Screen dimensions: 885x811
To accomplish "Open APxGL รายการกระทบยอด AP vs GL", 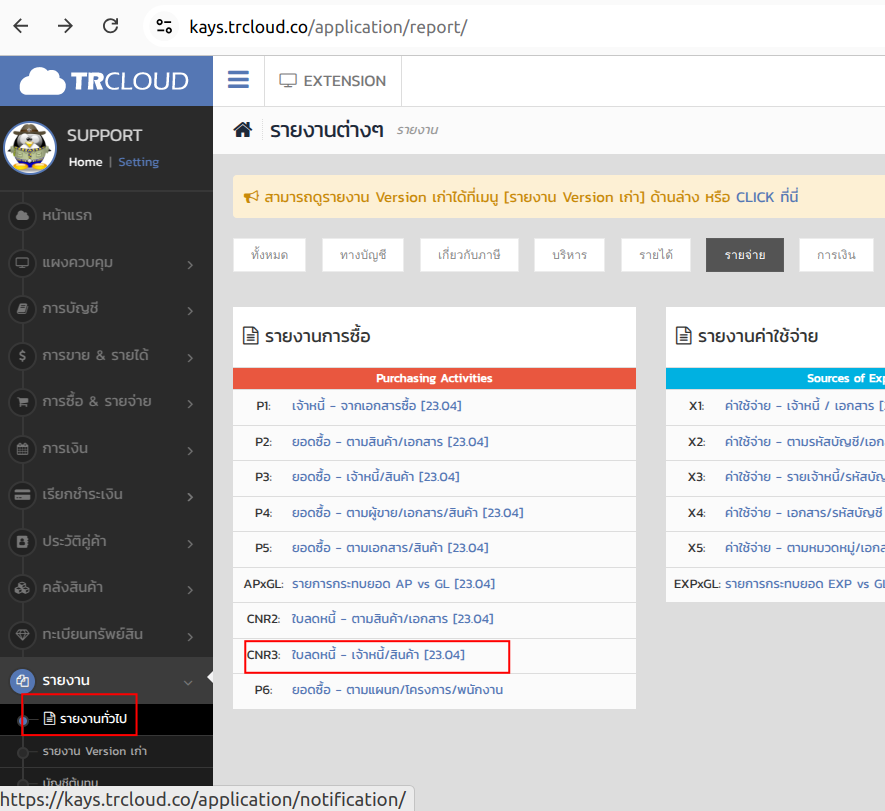I will coord(393,584).
